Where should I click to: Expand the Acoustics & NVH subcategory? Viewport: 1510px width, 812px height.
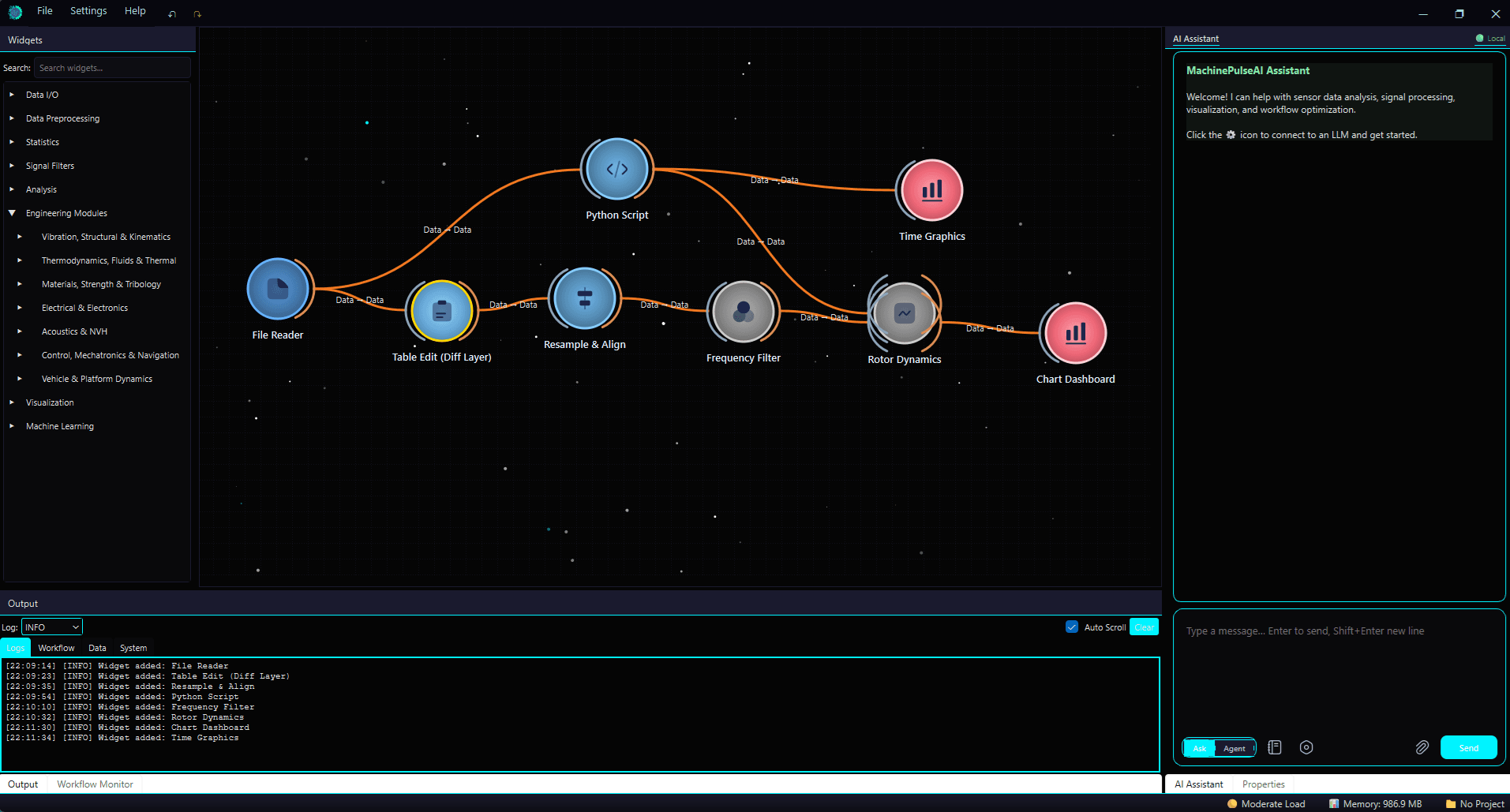20,331
